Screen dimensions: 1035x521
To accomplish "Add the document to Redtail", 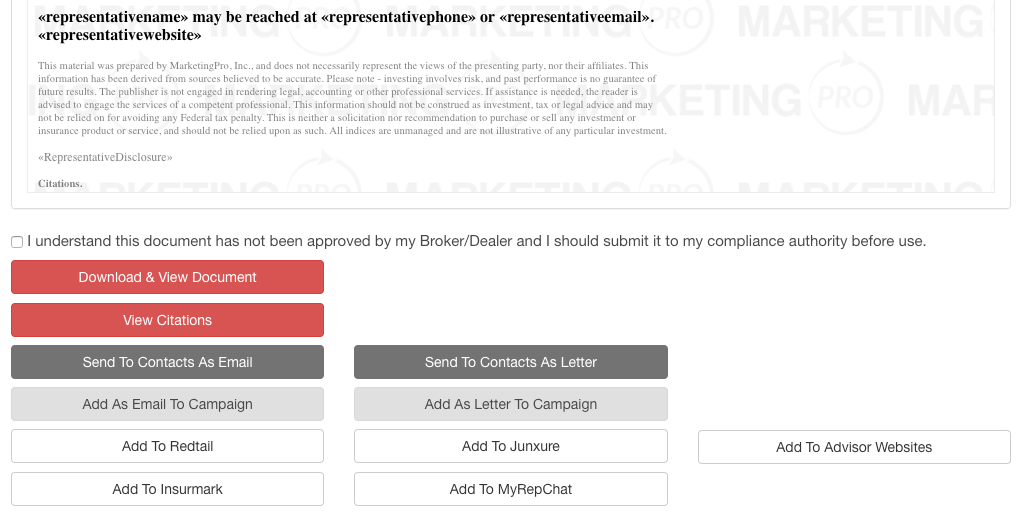I will [x=167, y=446].
